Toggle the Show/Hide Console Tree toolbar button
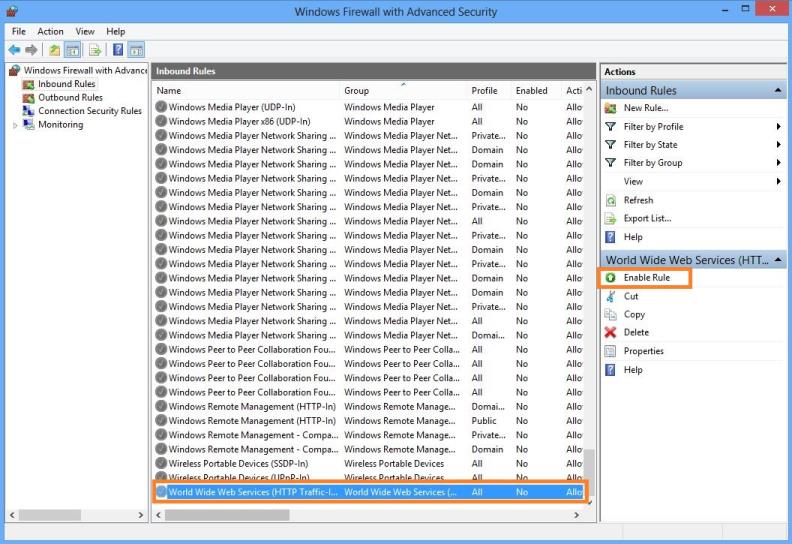Screen dimensions: 792x544 74,49
